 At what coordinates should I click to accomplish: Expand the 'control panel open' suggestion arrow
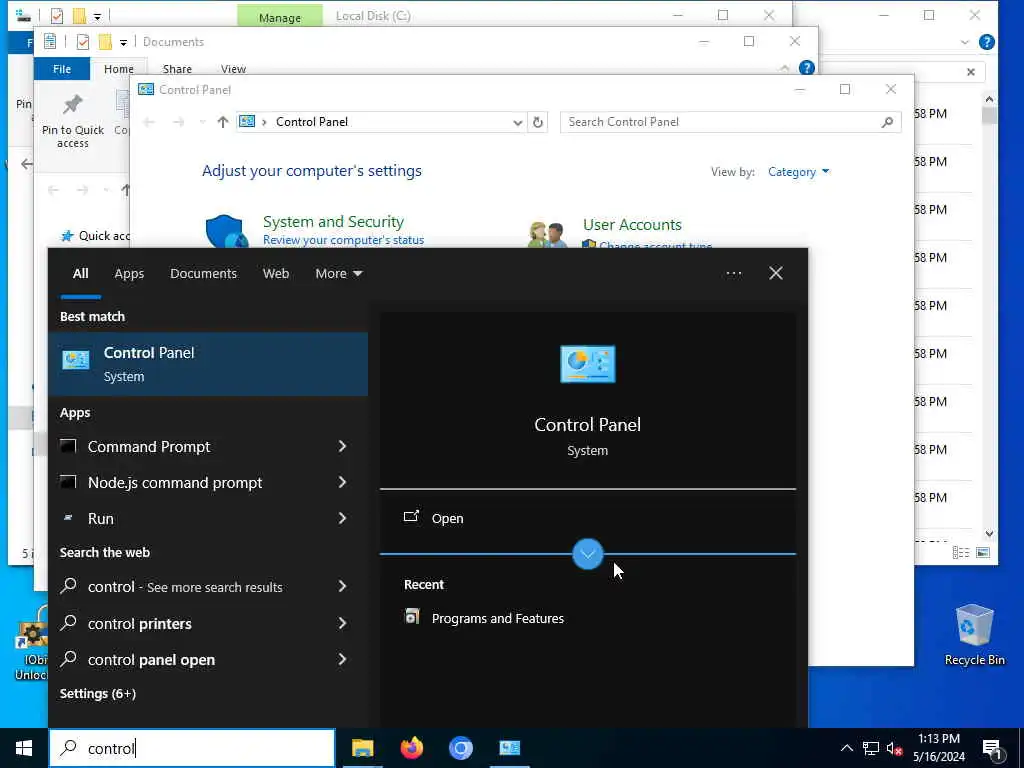[342, 660]
